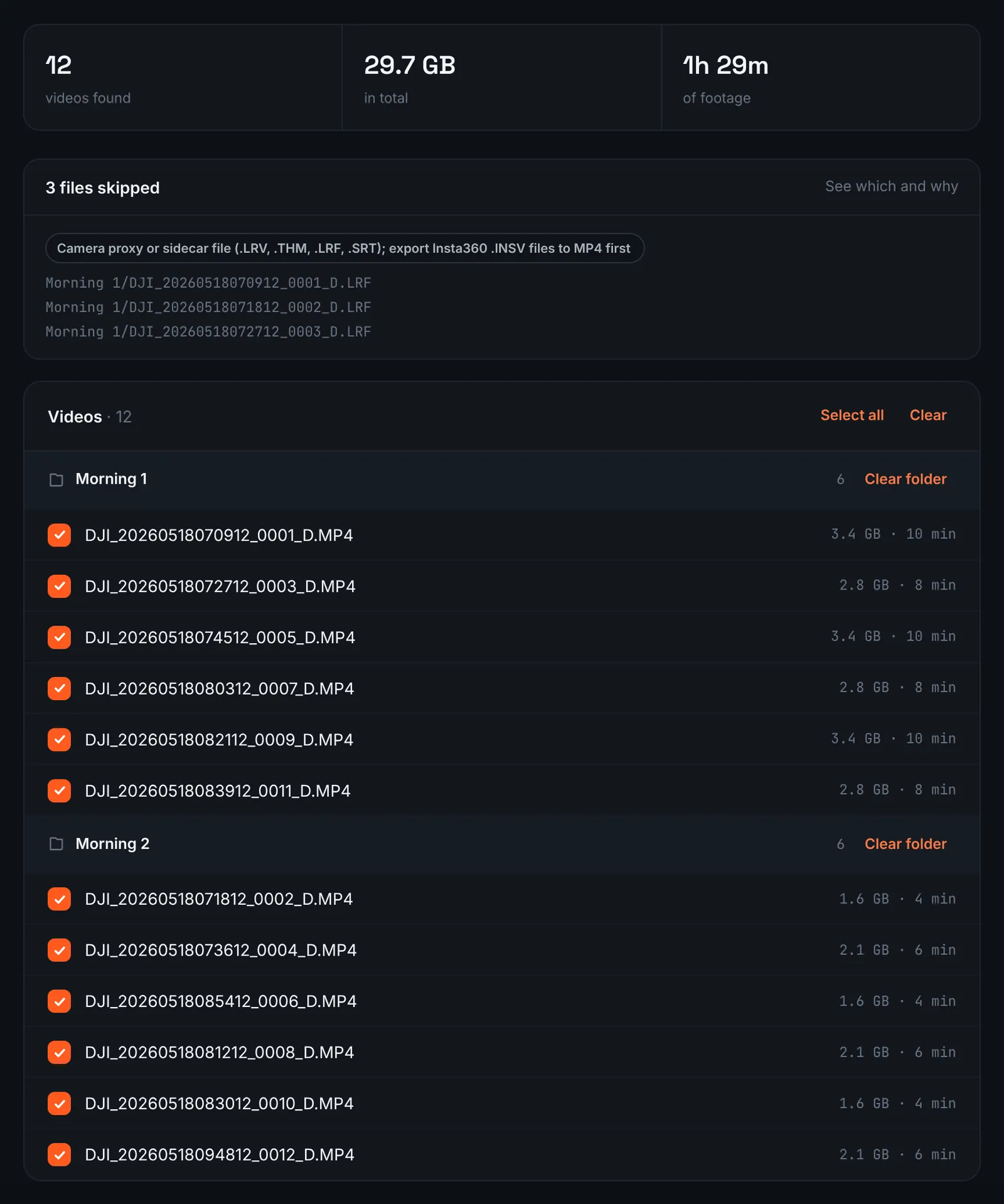Uncheck DJI_20260518071812_0002_D.MP4 in Morning 2

[x=59, y=899]
